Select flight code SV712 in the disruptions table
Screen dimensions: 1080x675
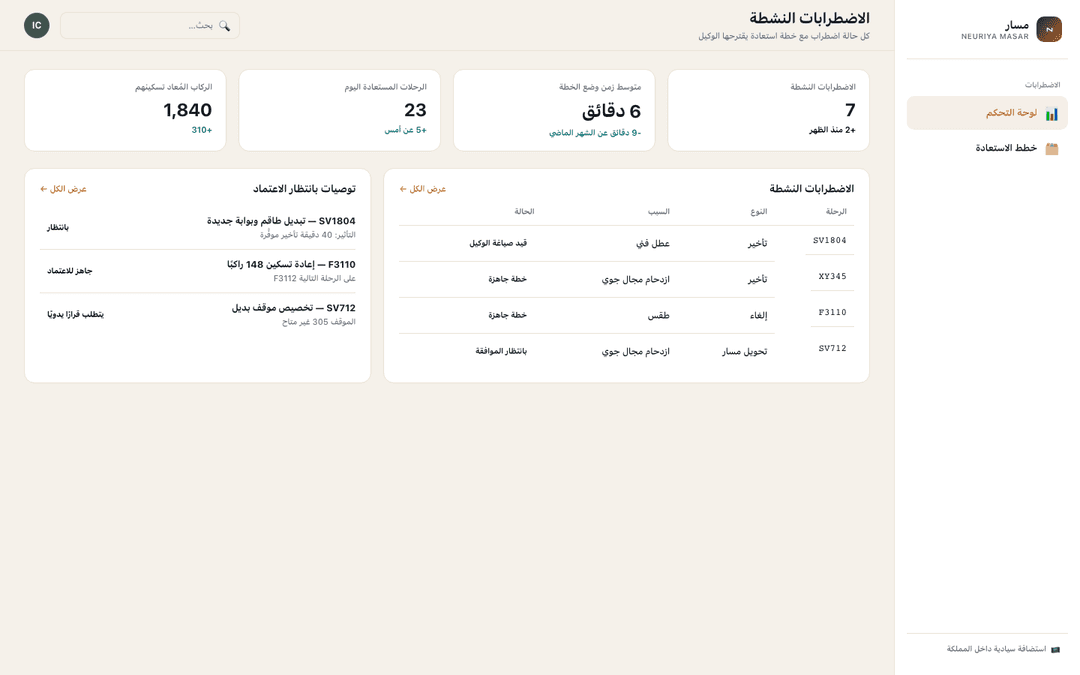[832, 348]
